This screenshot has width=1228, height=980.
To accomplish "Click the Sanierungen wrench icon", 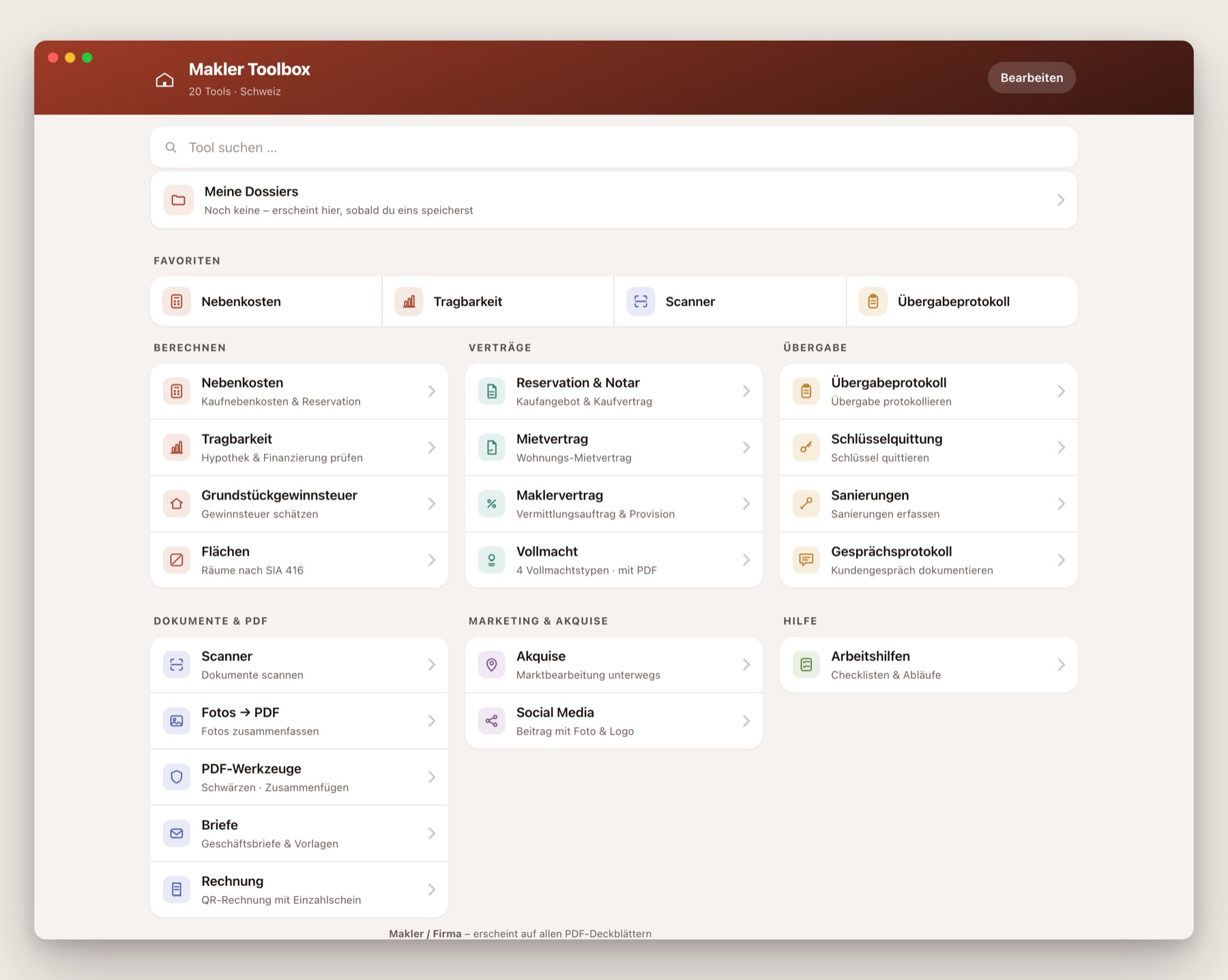I will click(x=806, y=504).
